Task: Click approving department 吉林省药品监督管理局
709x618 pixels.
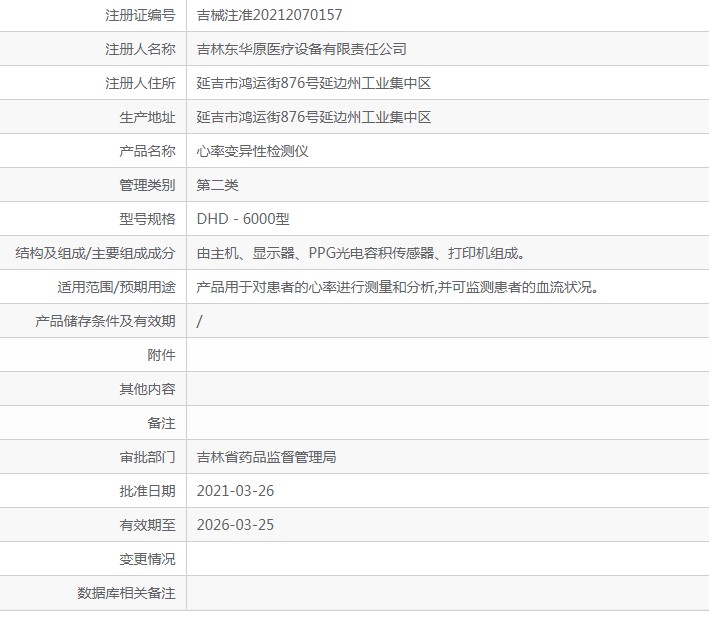Action: point(266,457)
